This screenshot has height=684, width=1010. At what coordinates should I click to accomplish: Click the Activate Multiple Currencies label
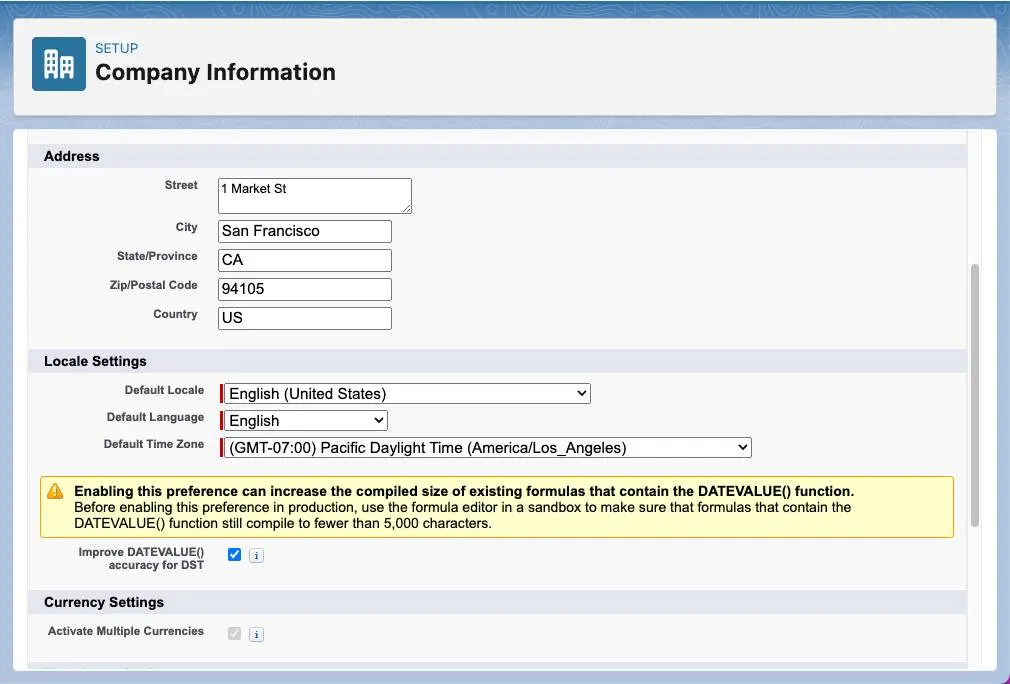coord(126,631)
